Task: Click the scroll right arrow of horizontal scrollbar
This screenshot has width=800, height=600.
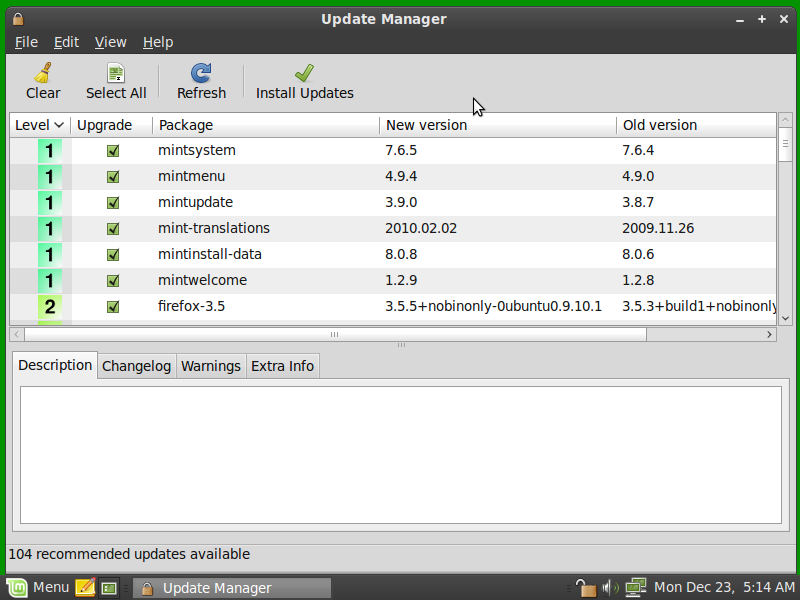Action: [769, 335]
